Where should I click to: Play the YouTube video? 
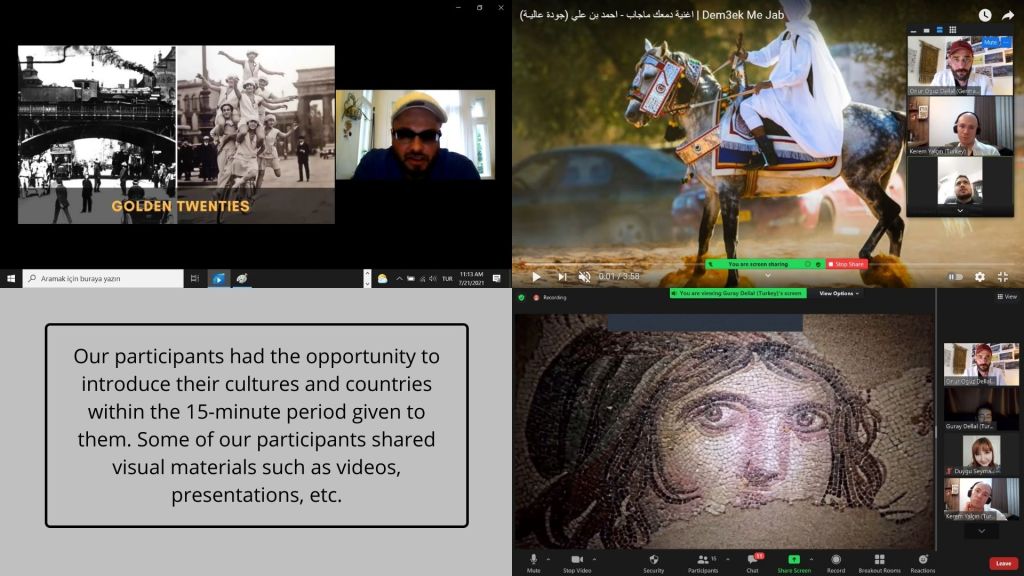536,277
